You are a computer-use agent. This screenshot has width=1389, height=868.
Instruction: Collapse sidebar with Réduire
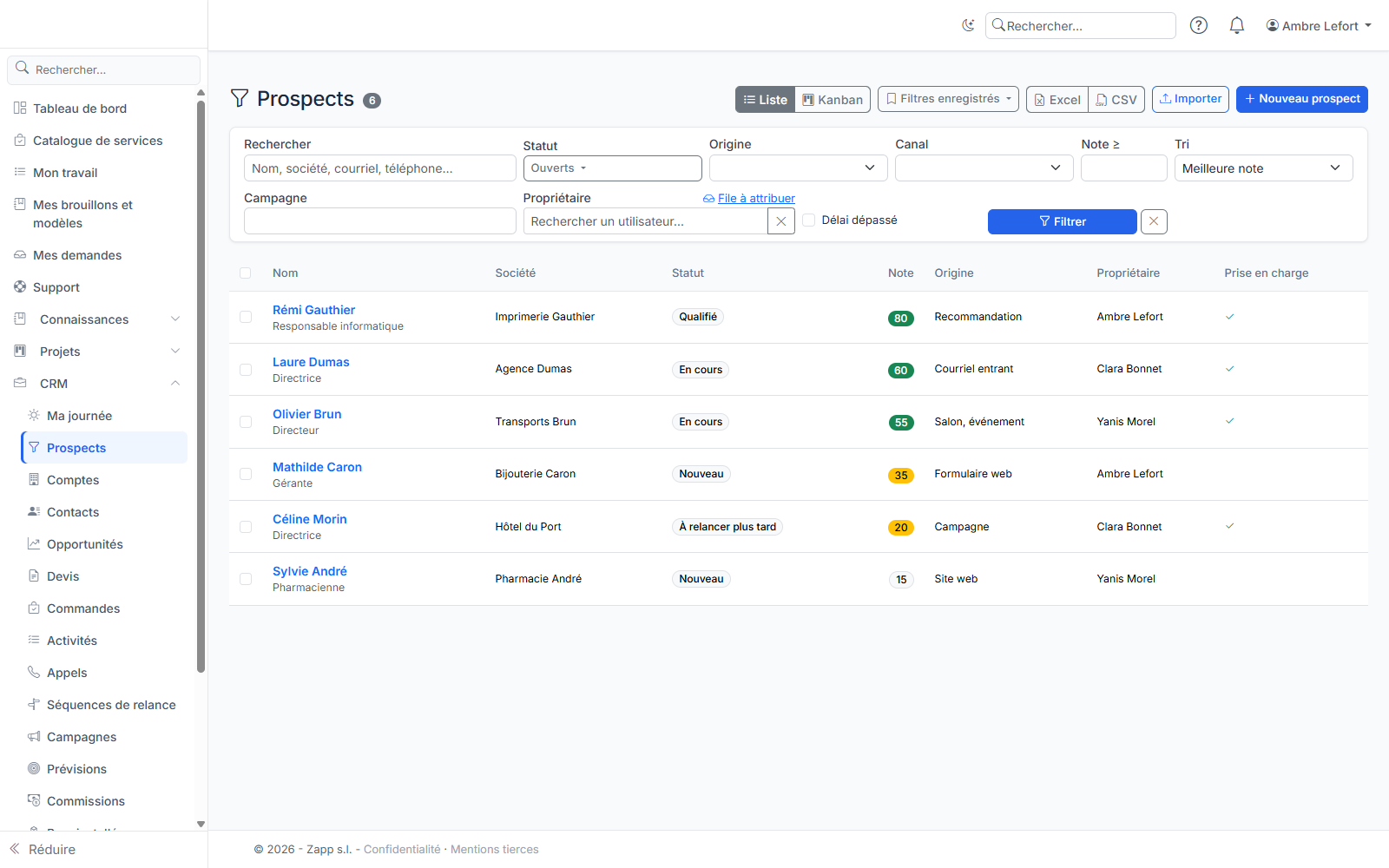pos(43,849)
